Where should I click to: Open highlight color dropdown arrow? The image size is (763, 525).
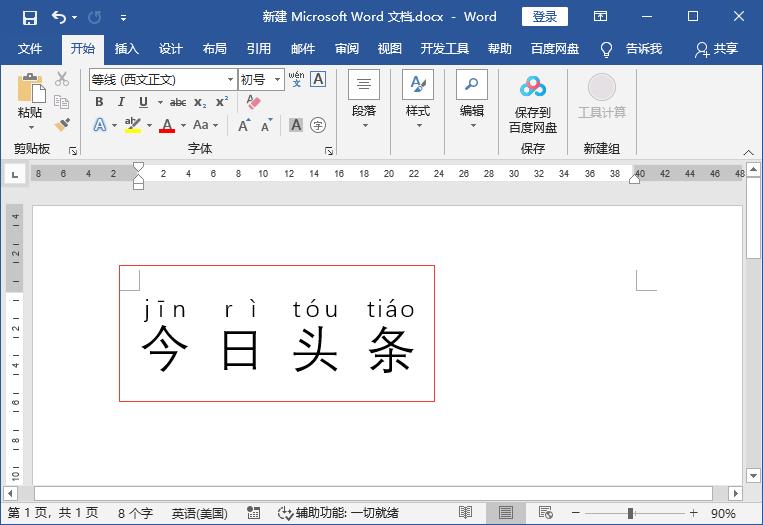tap(149, 126)
